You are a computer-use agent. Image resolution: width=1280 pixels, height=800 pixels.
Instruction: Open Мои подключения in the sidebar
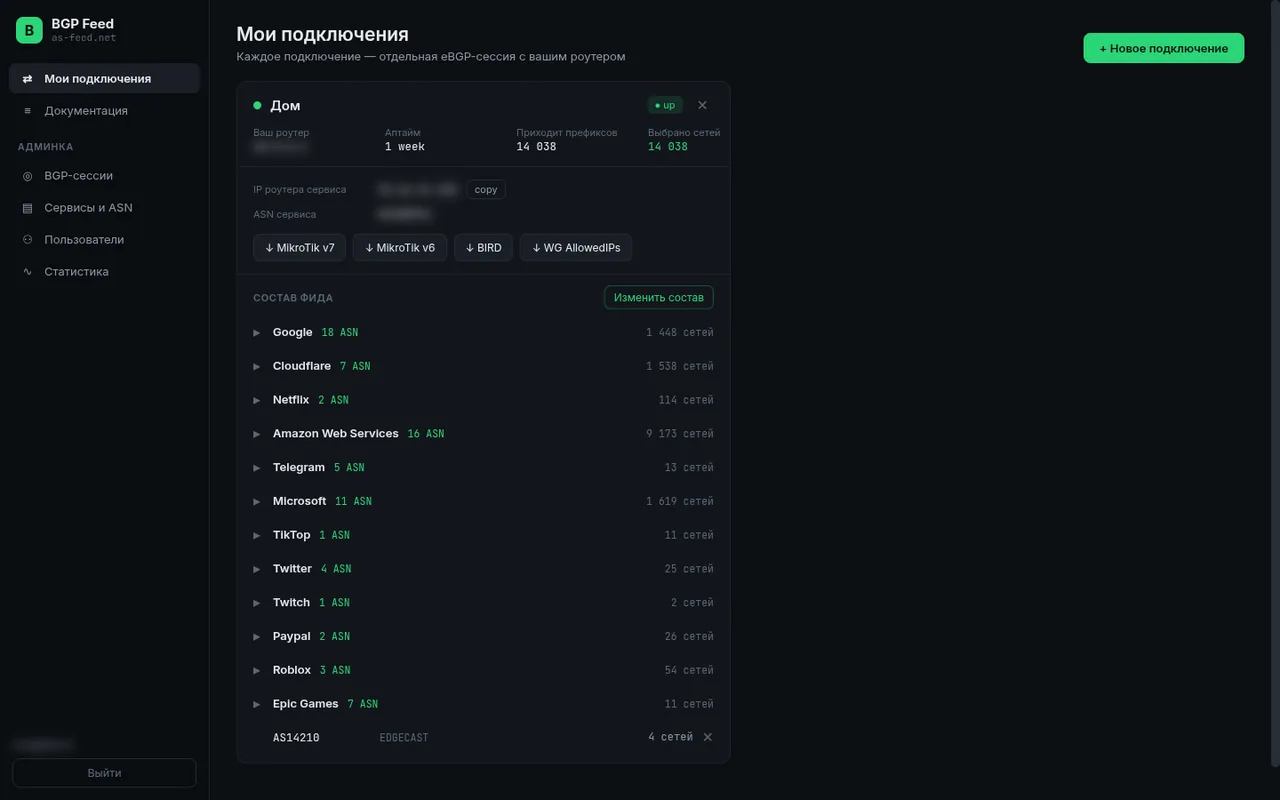click(104, 79)
